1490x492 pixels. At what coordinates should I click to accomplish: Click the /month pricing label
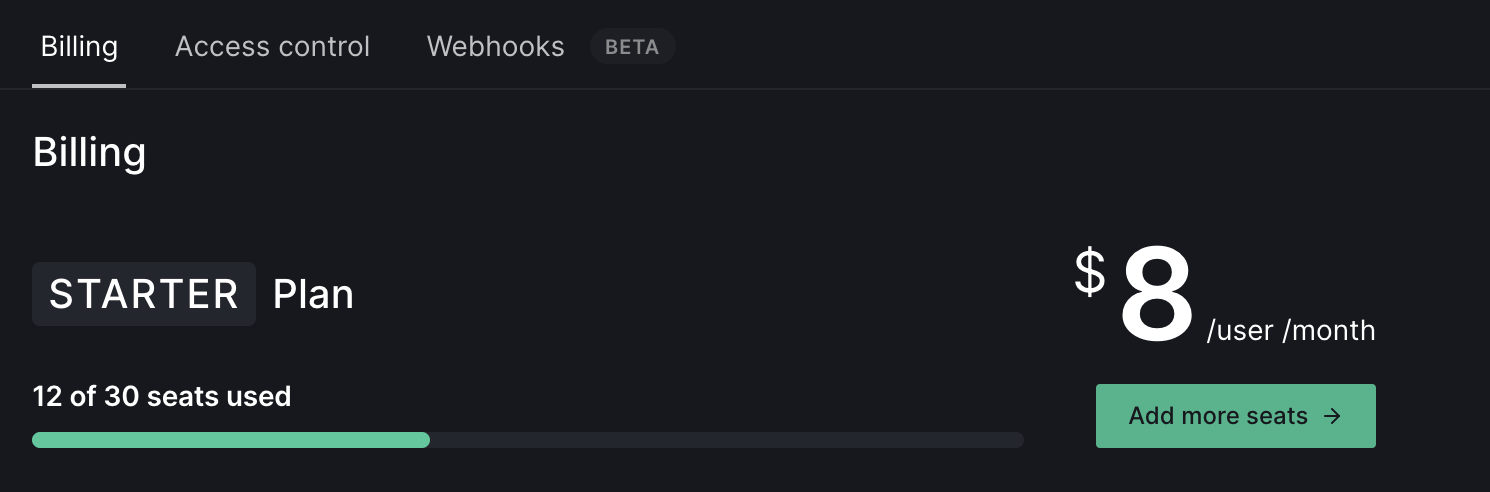tap(1329, 331)
